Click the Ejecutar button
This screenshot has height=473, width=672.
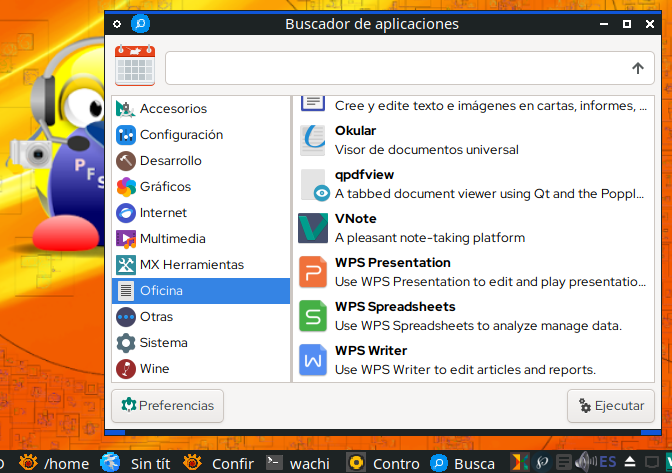tap(611, 406)
